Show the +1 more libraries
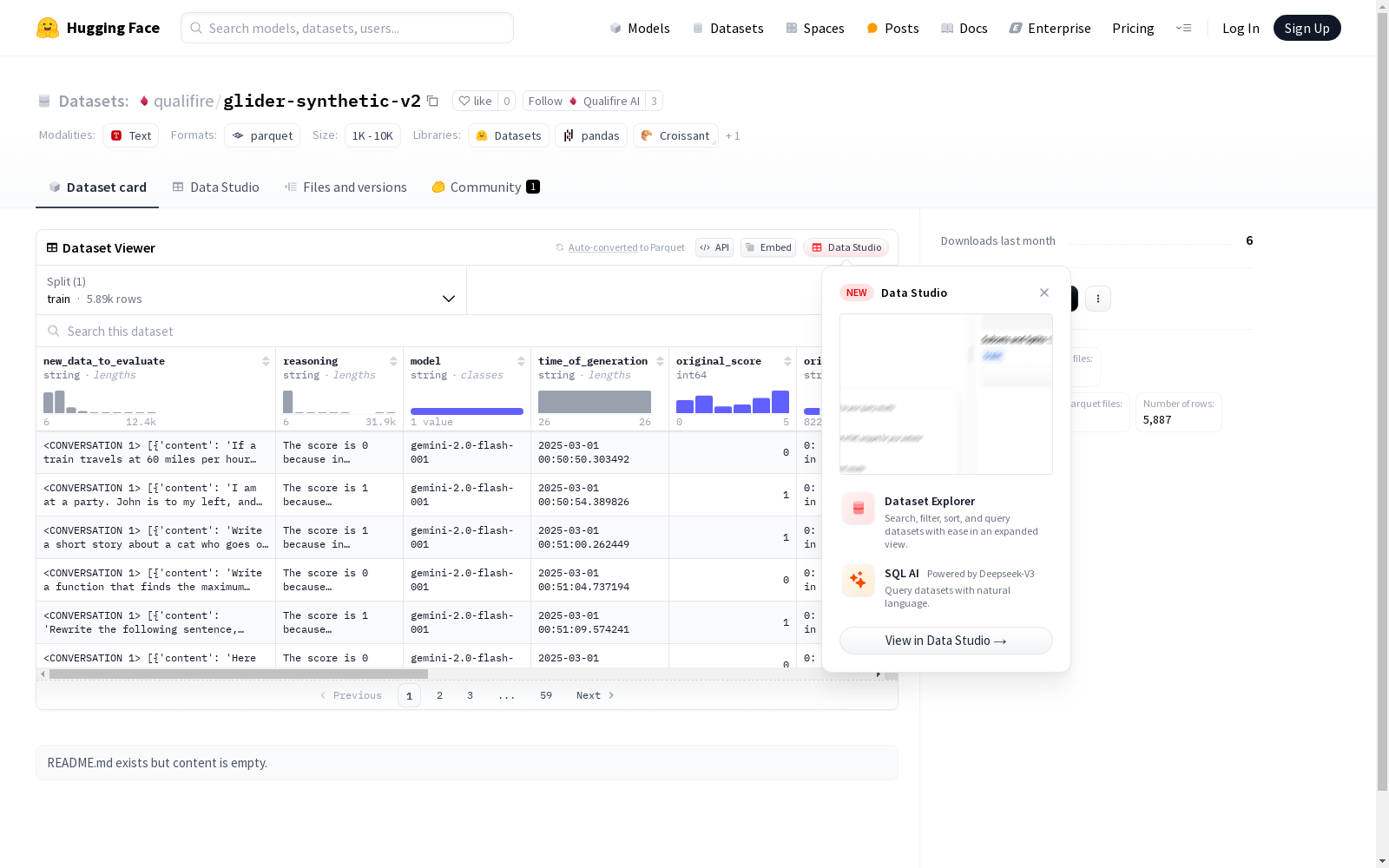Screen dimensions: 1389x868 [x=733, y=135]
